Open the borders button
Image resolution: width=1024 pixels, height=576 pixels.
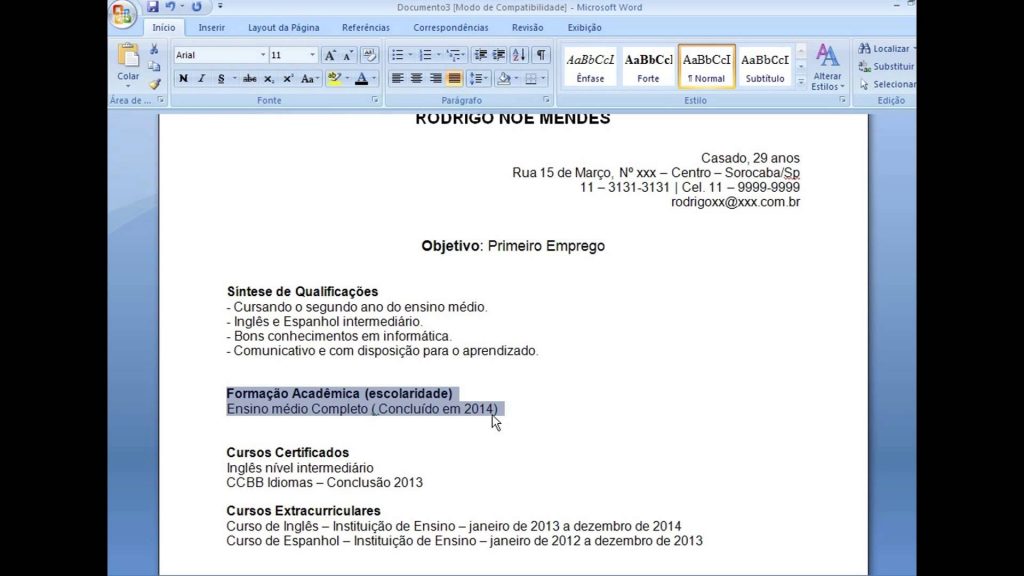tap(531, 78)
